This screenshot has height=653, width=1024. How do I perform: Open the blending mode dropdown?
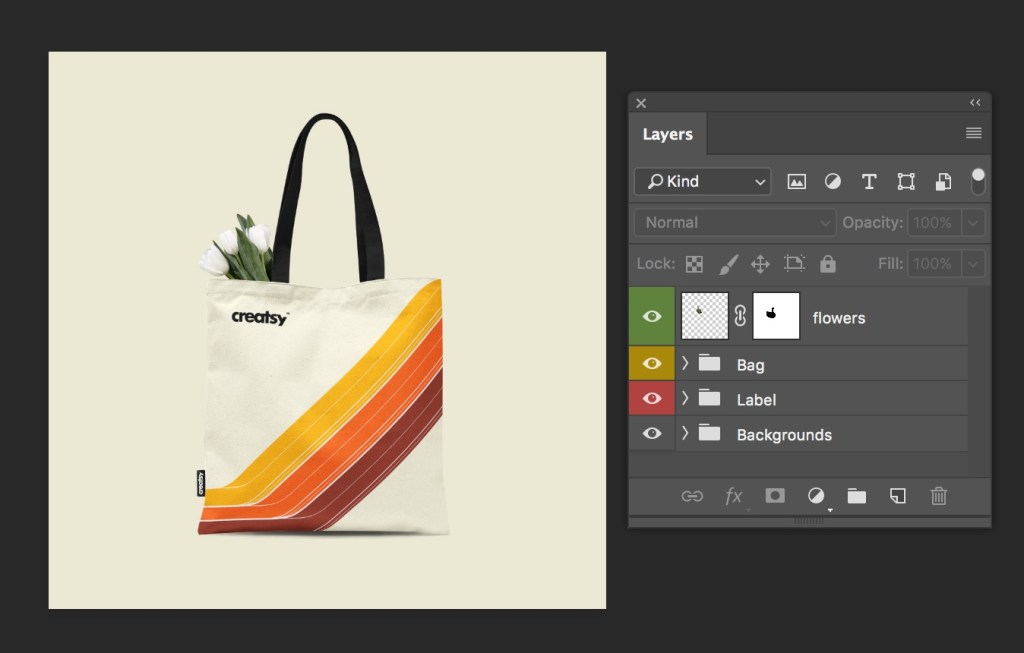click(x=733, y=222)
